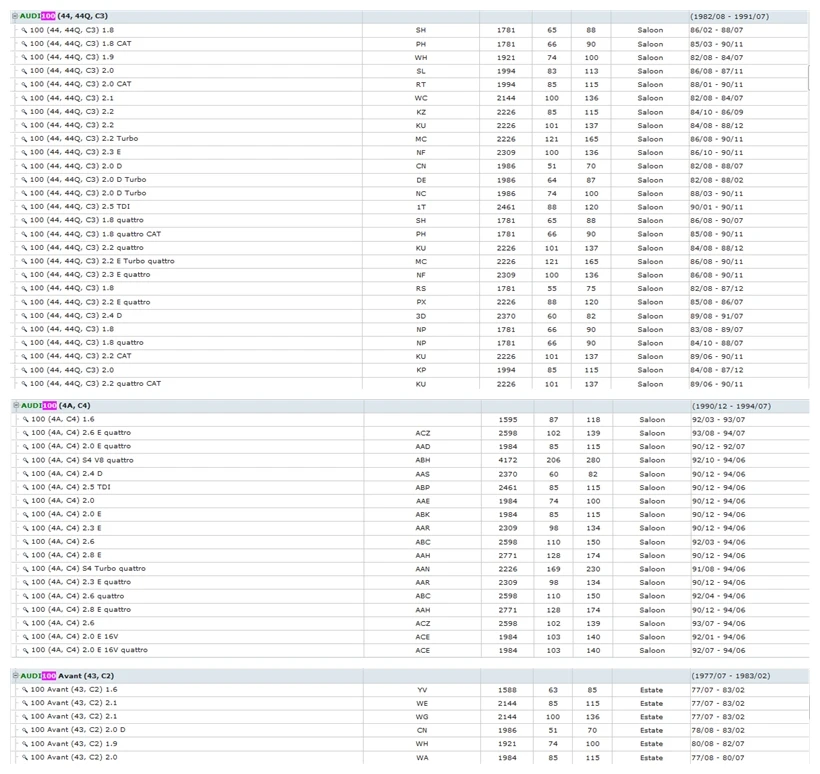
Task: Click engine code KZ in C3 2.2 row
Action: [x=421, y=112]
